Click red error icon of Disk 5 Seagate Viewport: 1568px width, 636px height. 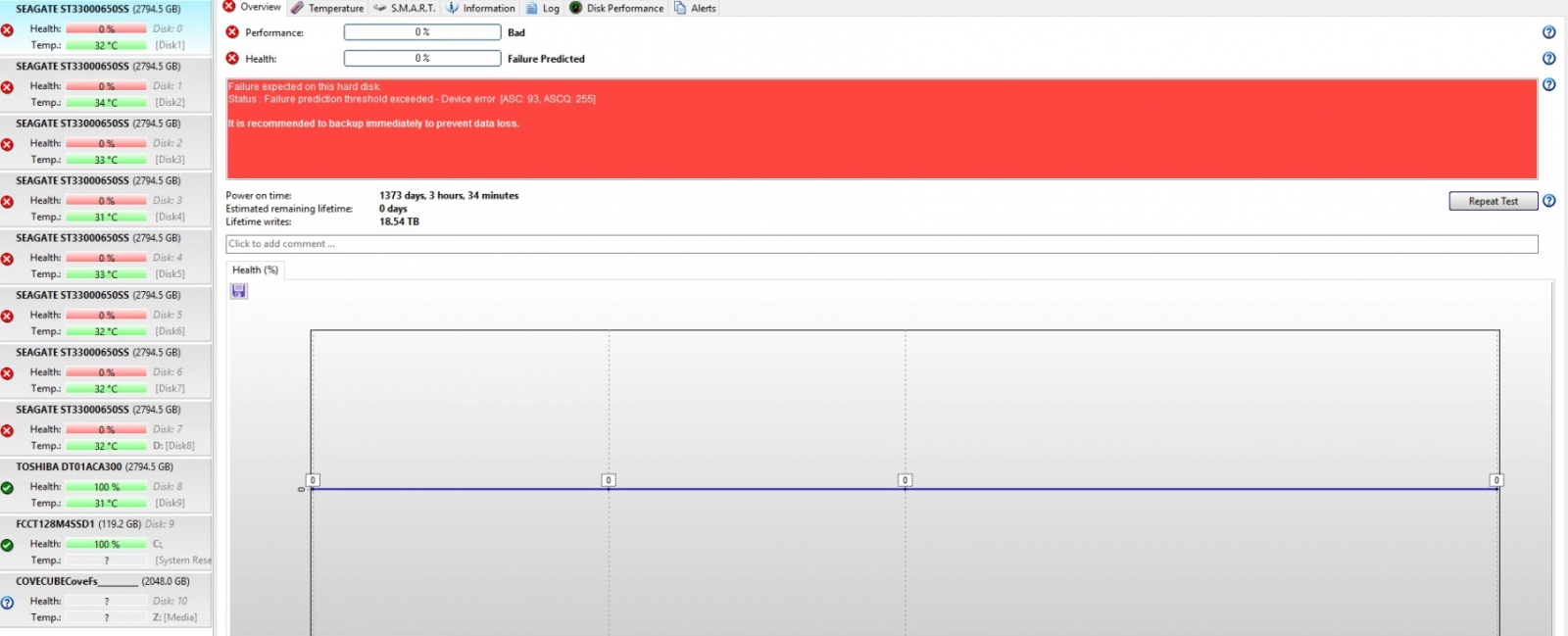[x=7, y=316]
